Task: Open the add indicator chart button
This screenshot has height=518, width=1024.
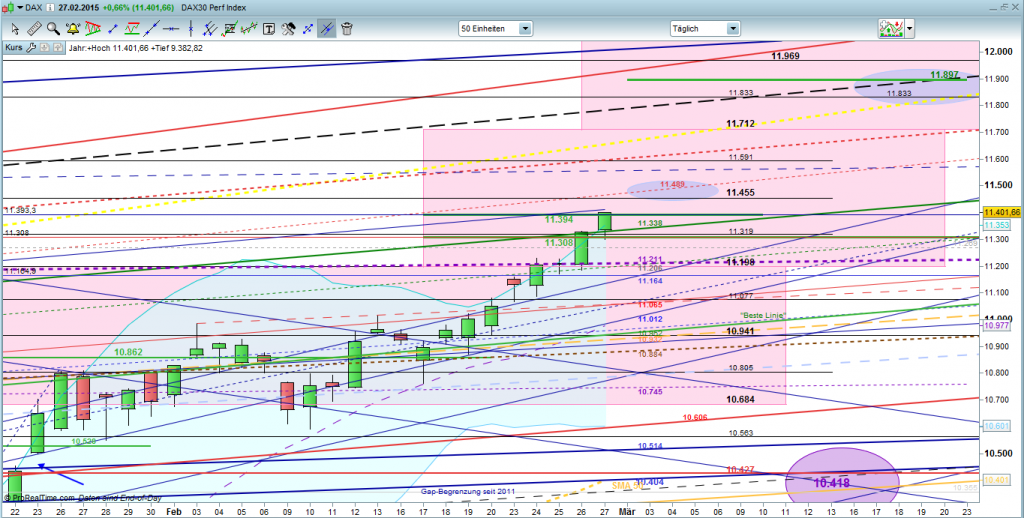Action: tap(891, 29)
